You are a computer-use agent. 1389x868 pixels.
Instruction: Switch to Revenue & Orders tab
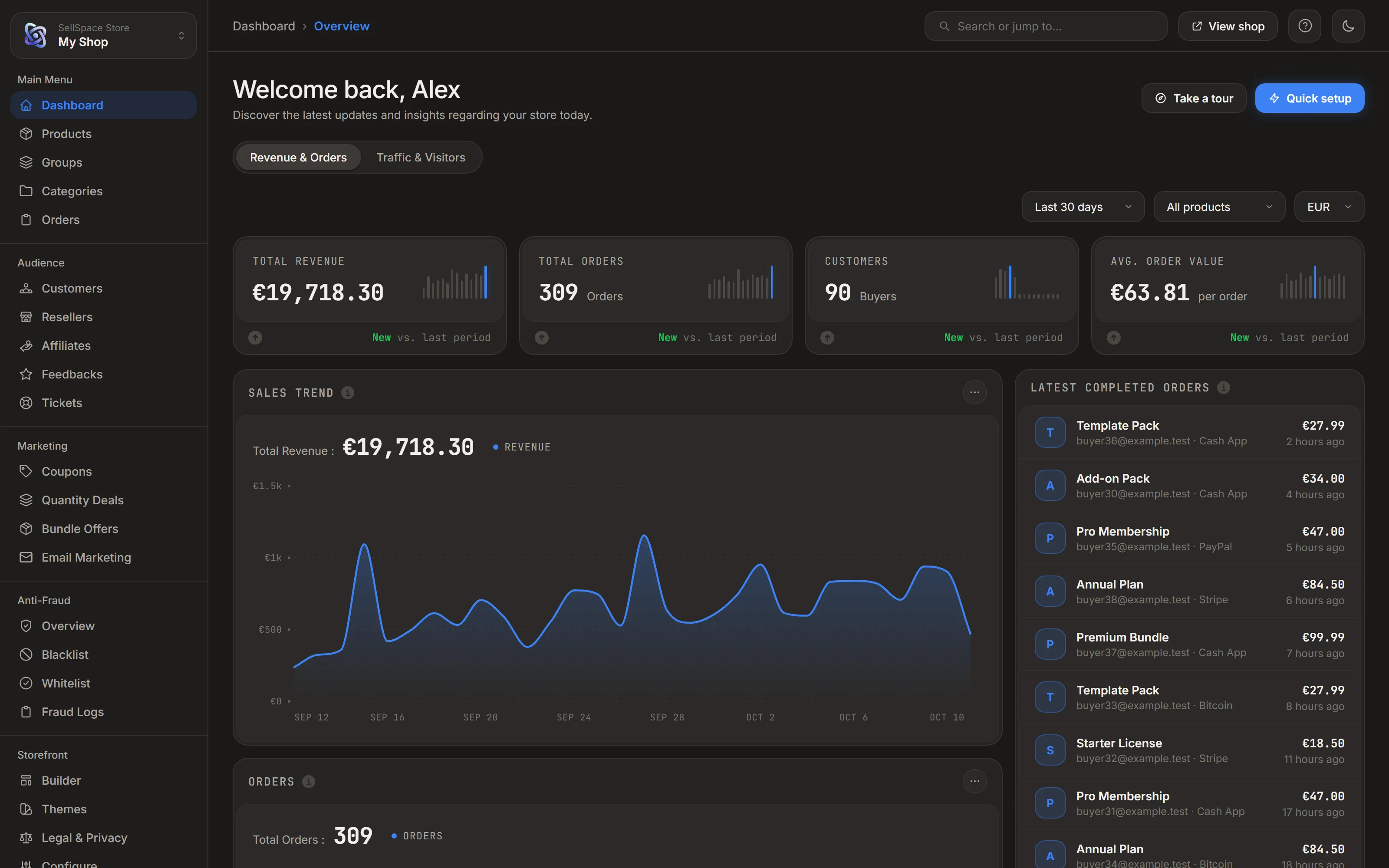point(298,157)
